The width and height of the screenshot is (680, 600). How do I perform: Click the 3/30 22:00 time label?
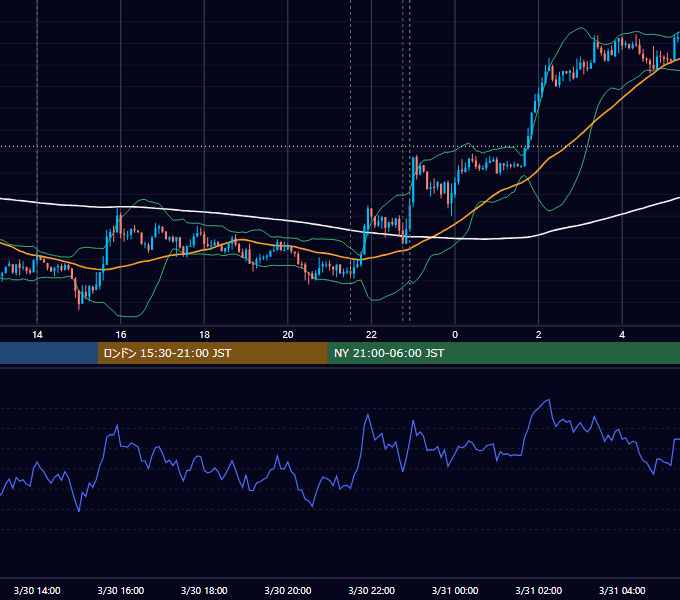371,590
